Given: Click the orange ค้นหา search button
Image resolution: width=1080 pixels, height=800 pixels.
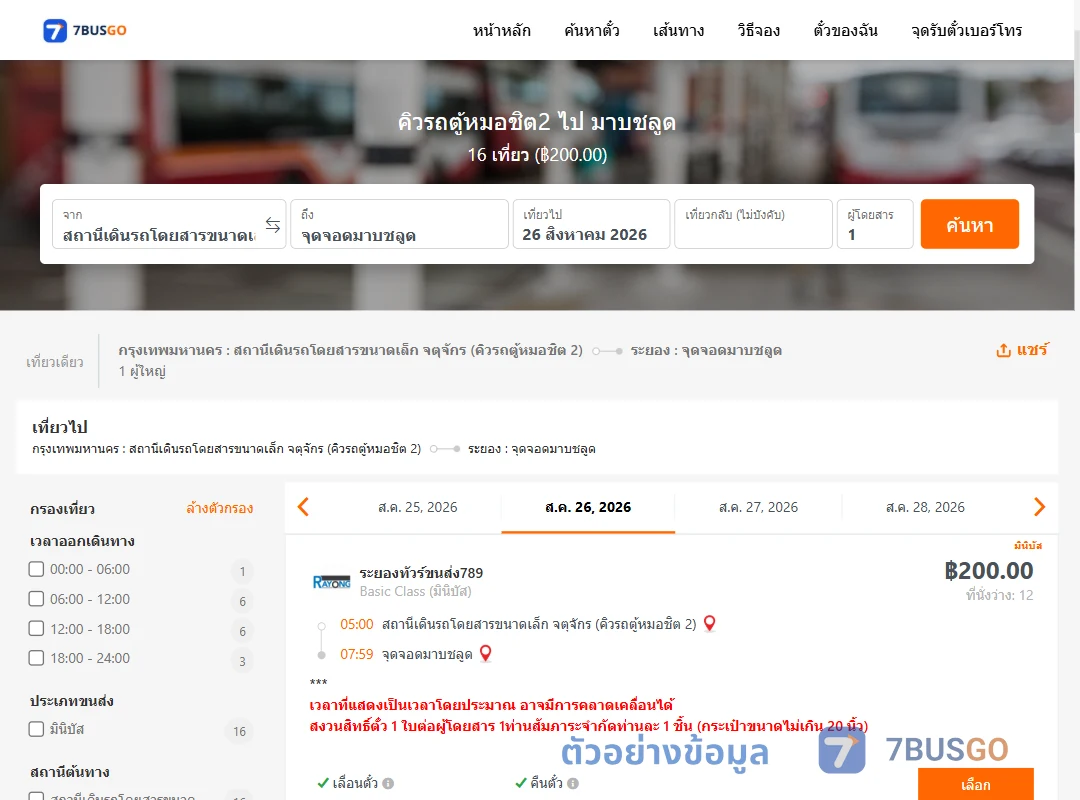Looking at the screenshot, I should coord(970,224).
